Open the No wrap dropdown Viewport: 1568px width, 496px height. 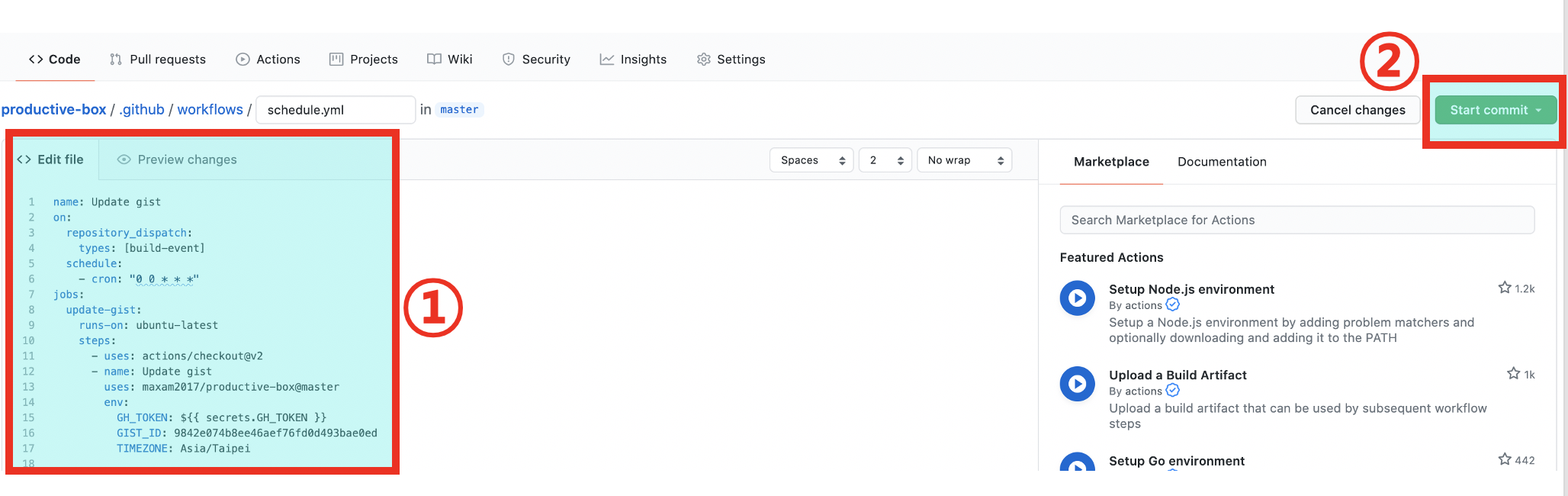point(965,160)
